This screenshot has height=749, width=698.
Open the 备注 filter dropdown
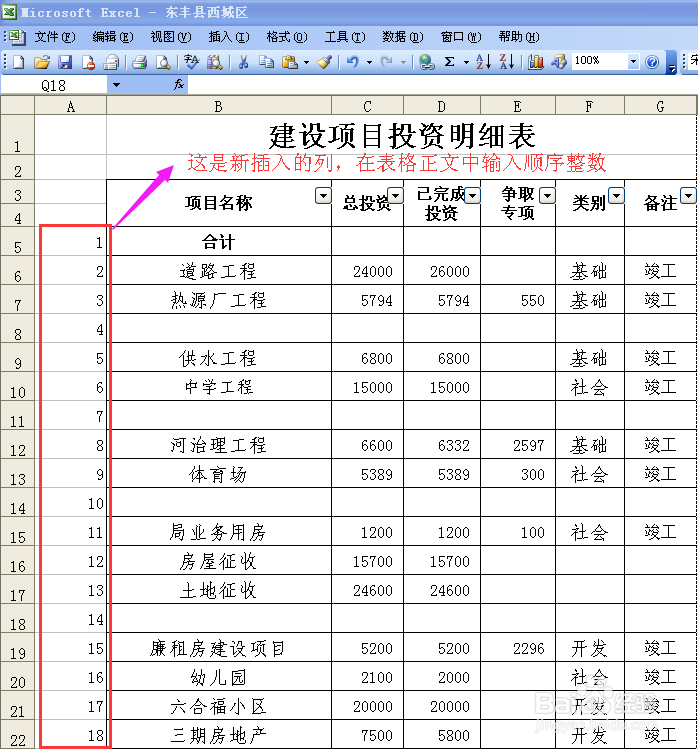click(688, 196)
